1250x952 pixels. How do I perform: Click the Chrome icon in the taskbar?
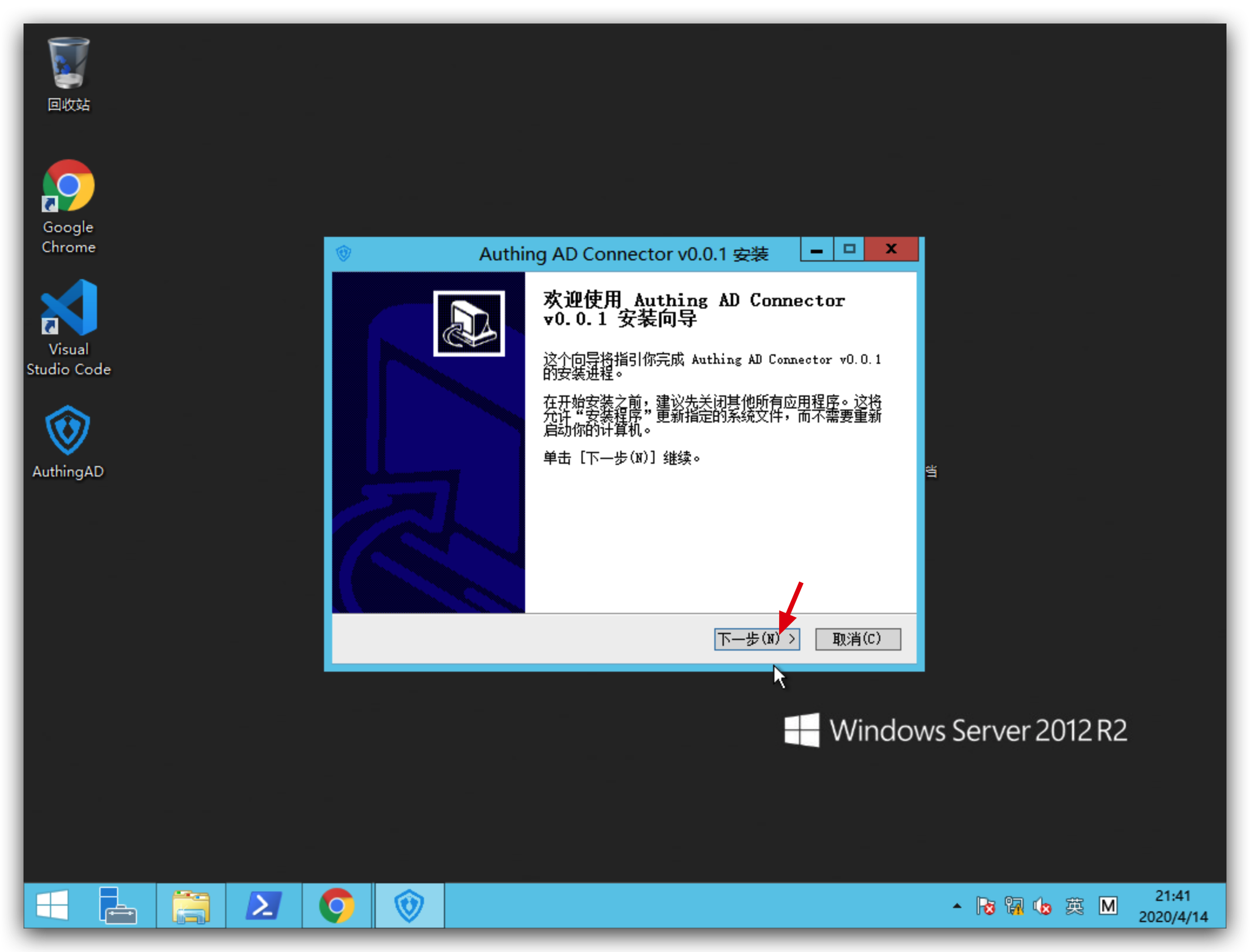[337, 905]
